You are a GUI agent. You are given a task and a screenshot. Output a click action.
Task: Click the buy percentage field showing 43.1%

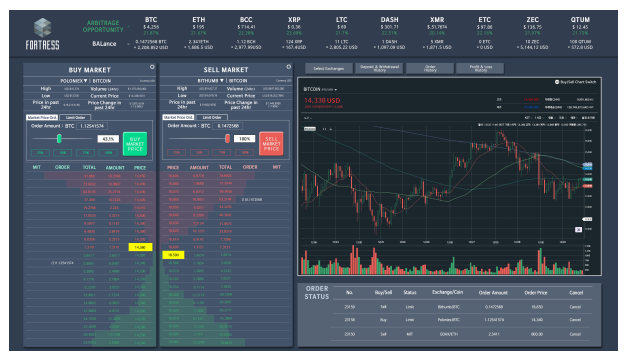pos(108,139)
